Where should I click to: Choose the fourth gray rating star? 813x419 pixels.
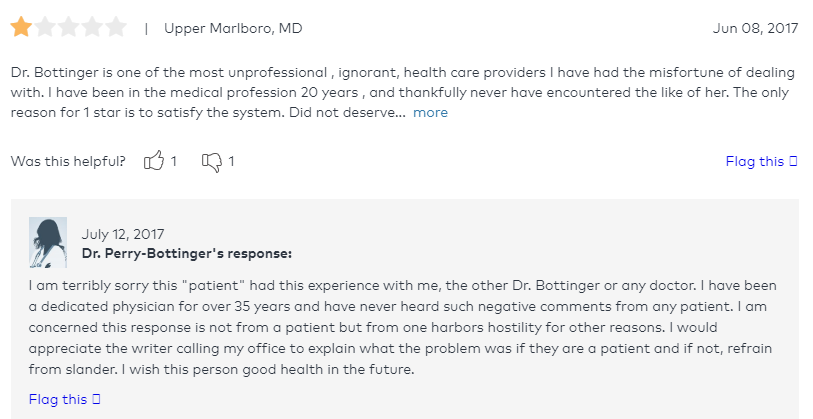tap(92, 27)
